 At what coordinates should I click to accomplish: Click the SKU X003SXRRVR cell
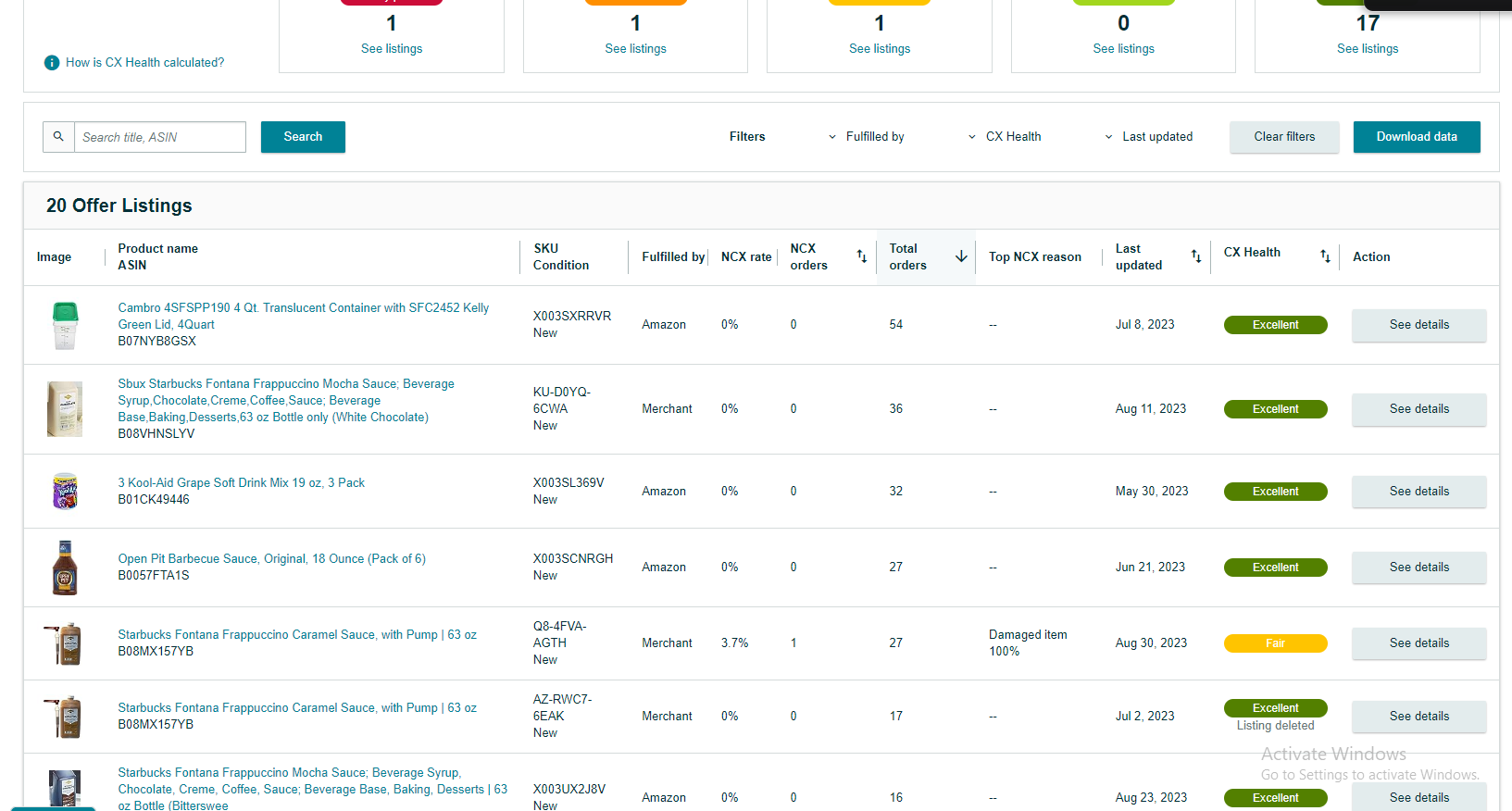[x=572, y=317]
